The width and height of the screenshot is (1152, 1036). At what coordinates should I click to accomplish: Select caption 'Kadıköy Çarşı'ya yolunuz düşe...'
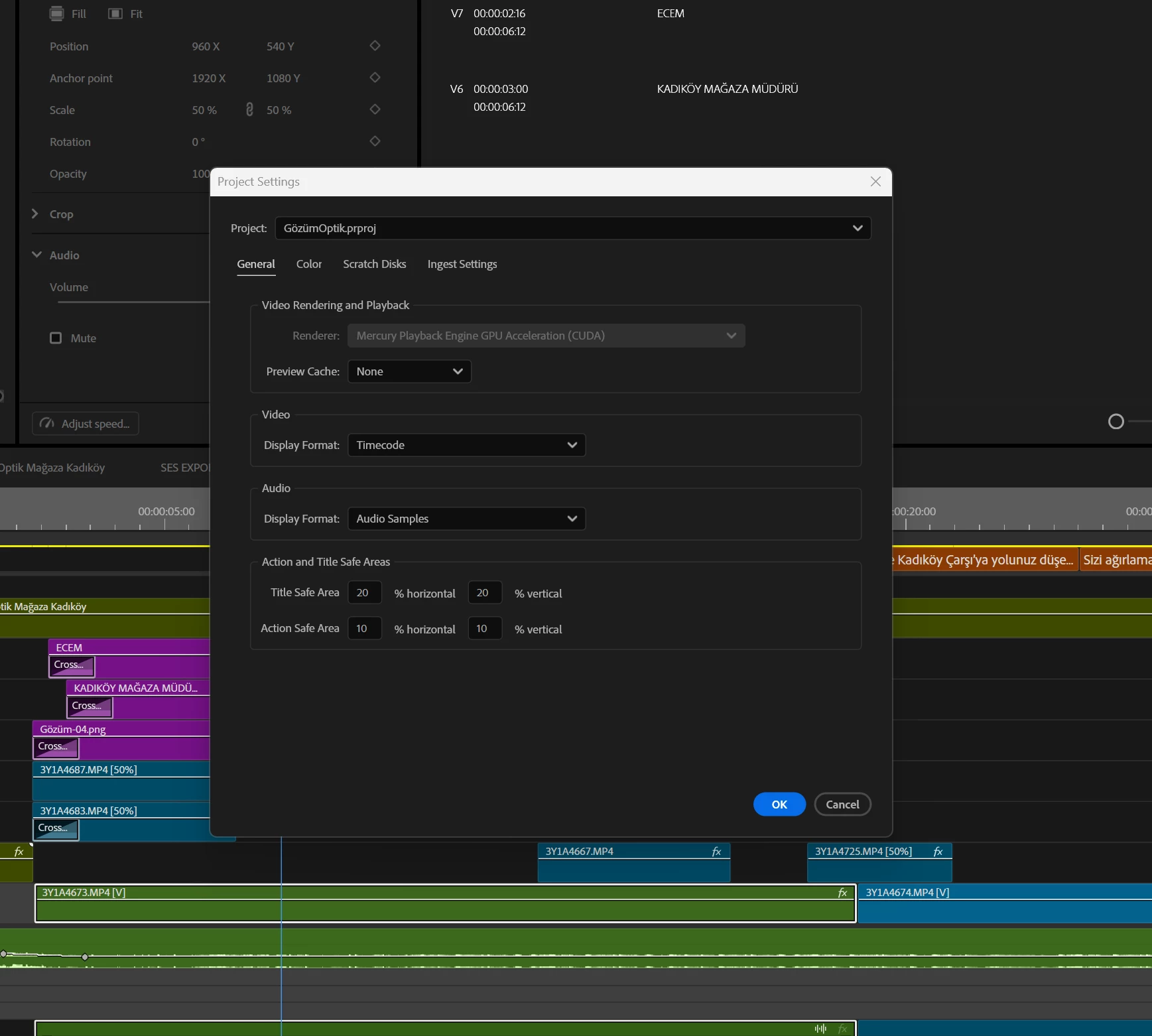tap(984, 560)
